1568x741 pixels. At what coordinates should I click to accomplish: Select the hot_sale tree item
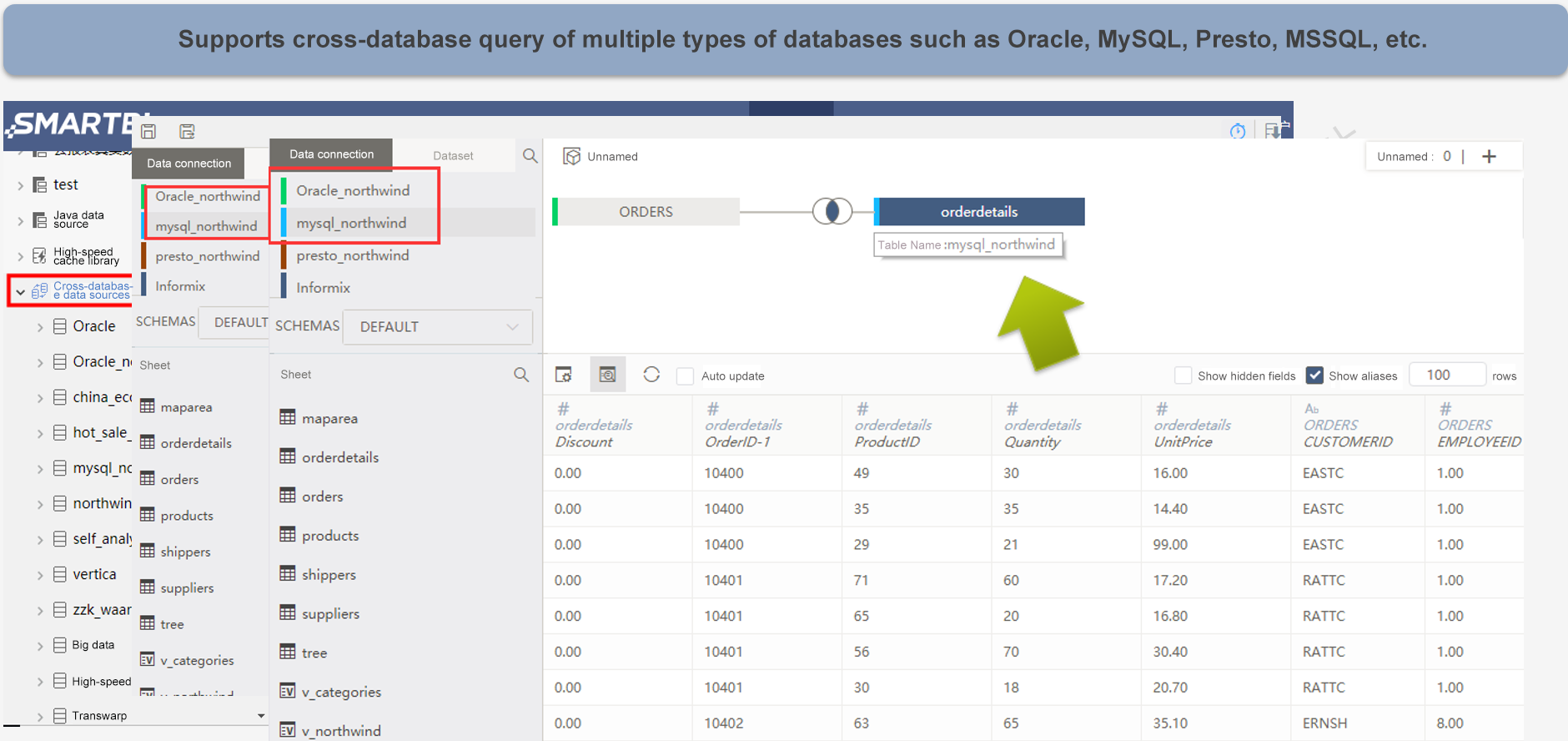pos(100,432)
